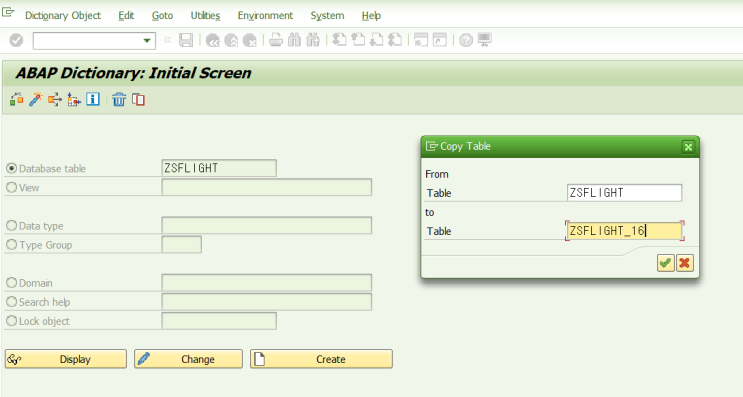Click the Last Page icon
This screenshot has width=743, height=397.
click(x=395, y=40)
